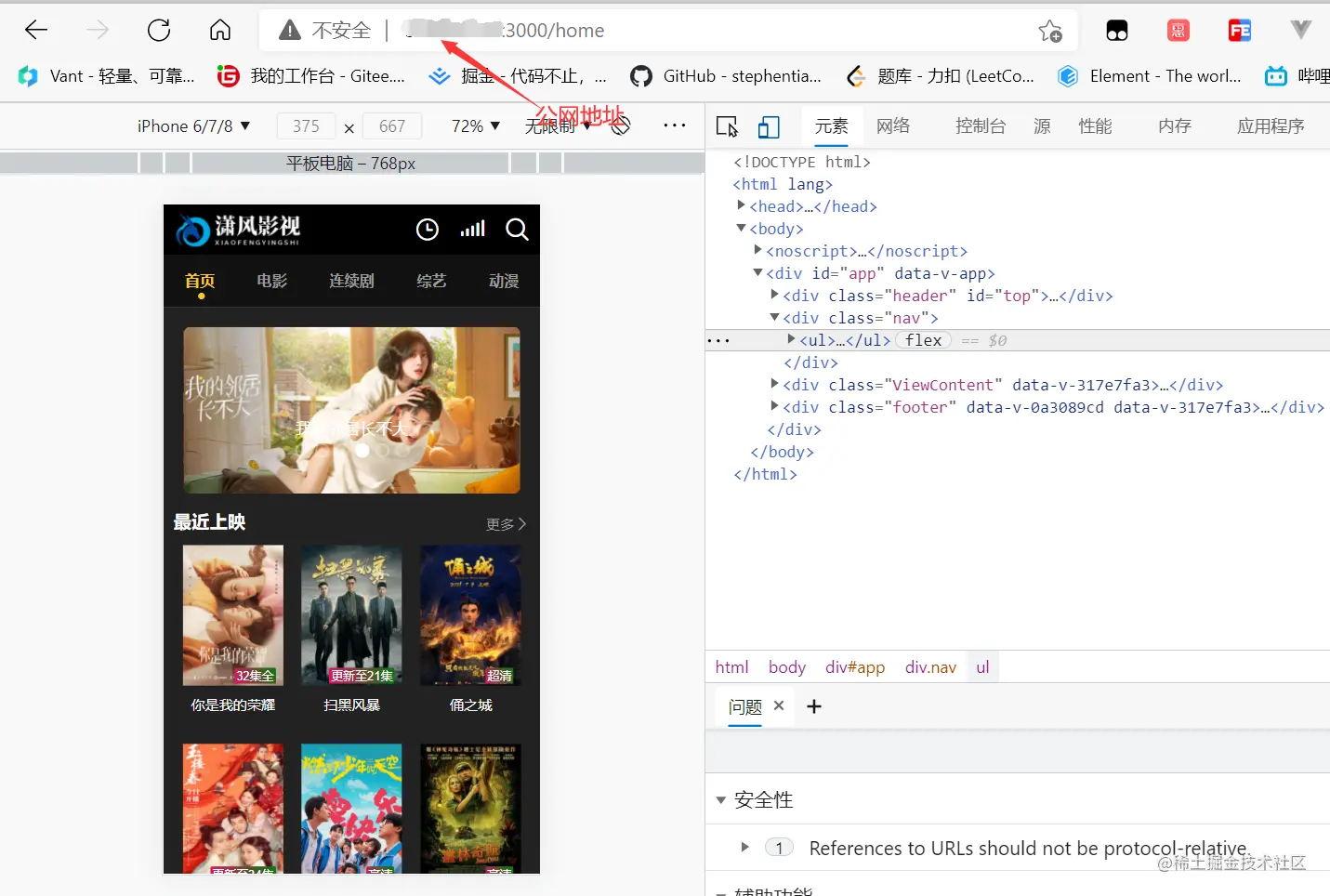Open the iPhone 6/7/8 device dropdown
Viewport: 1330px width, 896px height.
(x=194, y=125)
